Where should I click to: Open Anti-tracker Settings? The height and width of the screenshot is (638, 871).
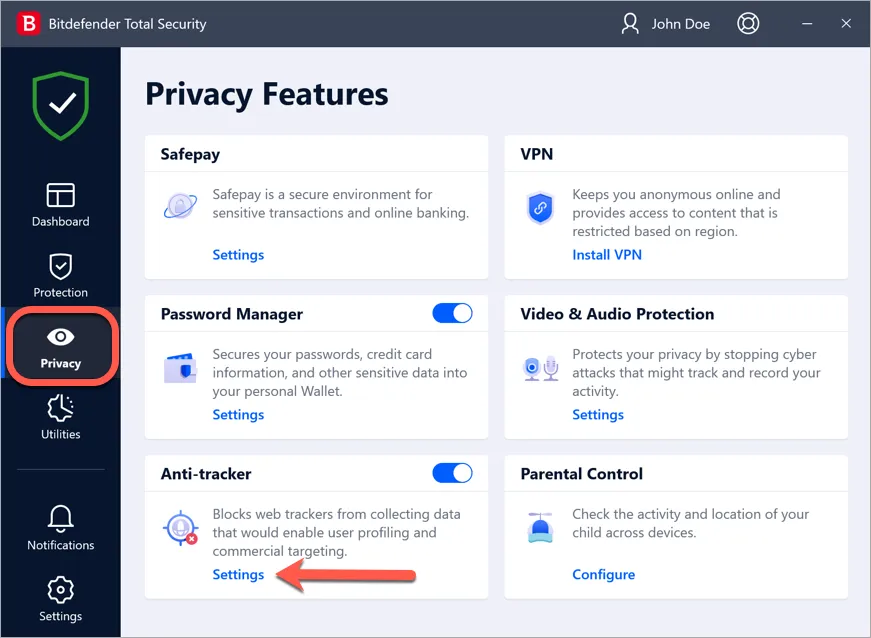tap(238, 574)
